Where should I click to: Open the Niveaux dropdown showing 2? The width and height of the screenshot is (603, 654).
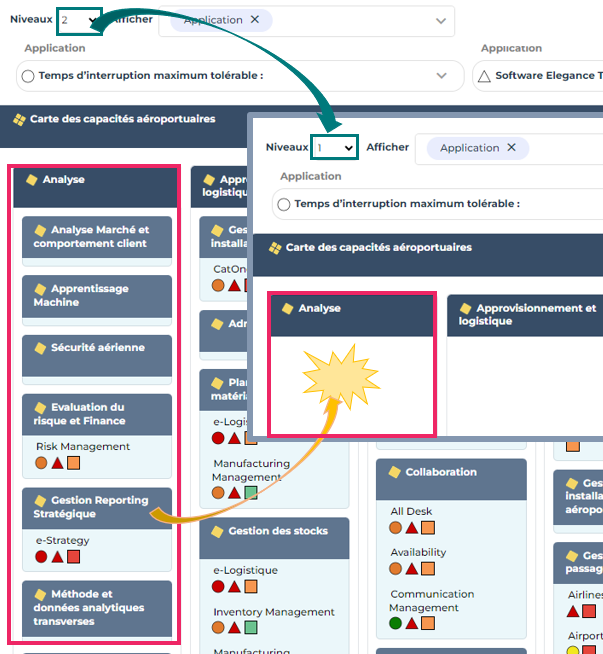(79, 20)
